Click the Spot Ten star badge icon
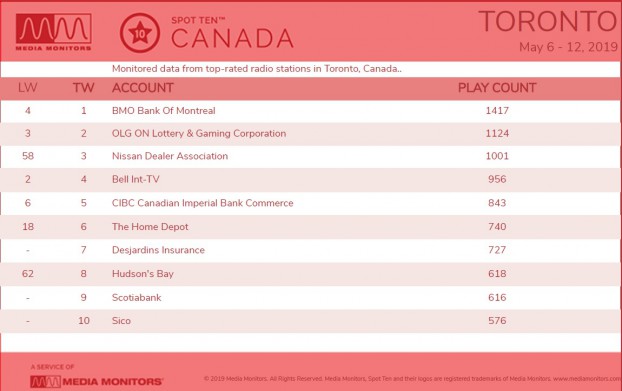 point(140,33)
